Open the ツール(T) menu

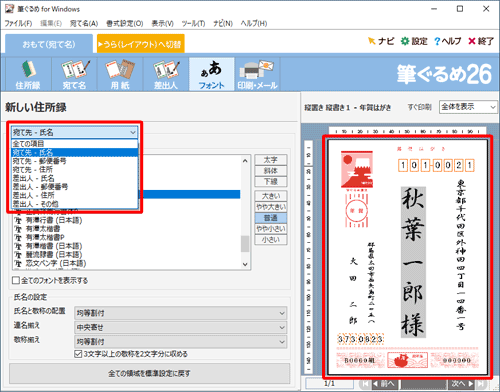pos(193,23)
